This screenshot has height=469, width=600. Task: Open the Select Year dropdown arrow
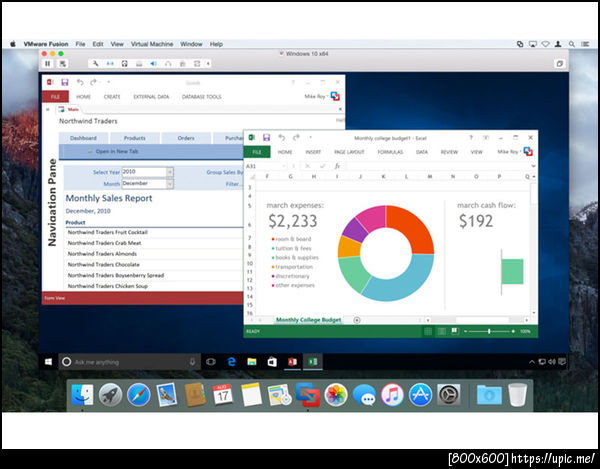click(x=170, y=172)
